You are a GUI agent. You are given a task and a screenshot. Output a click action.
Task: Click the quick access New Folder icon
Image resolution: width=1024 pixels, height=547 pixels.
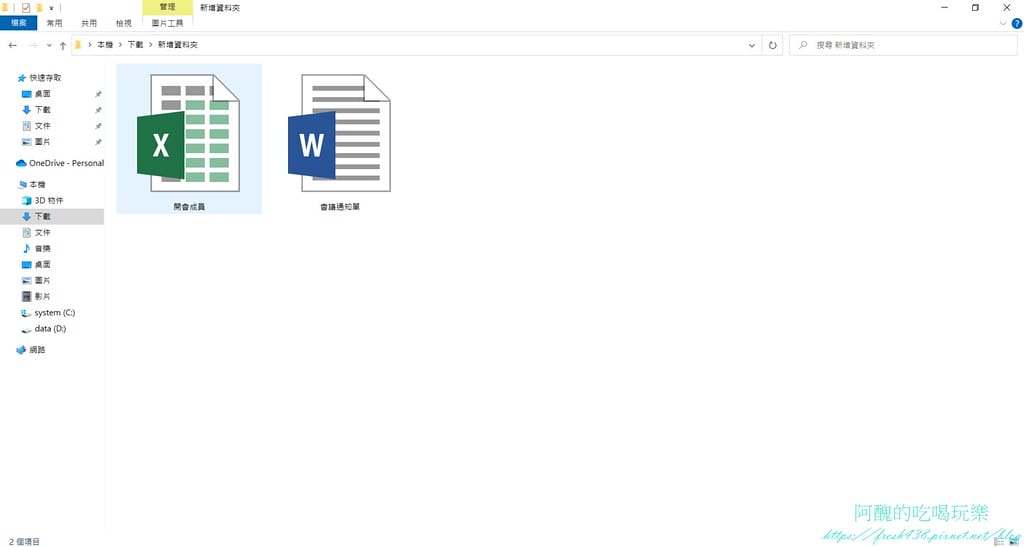point(39,8)
